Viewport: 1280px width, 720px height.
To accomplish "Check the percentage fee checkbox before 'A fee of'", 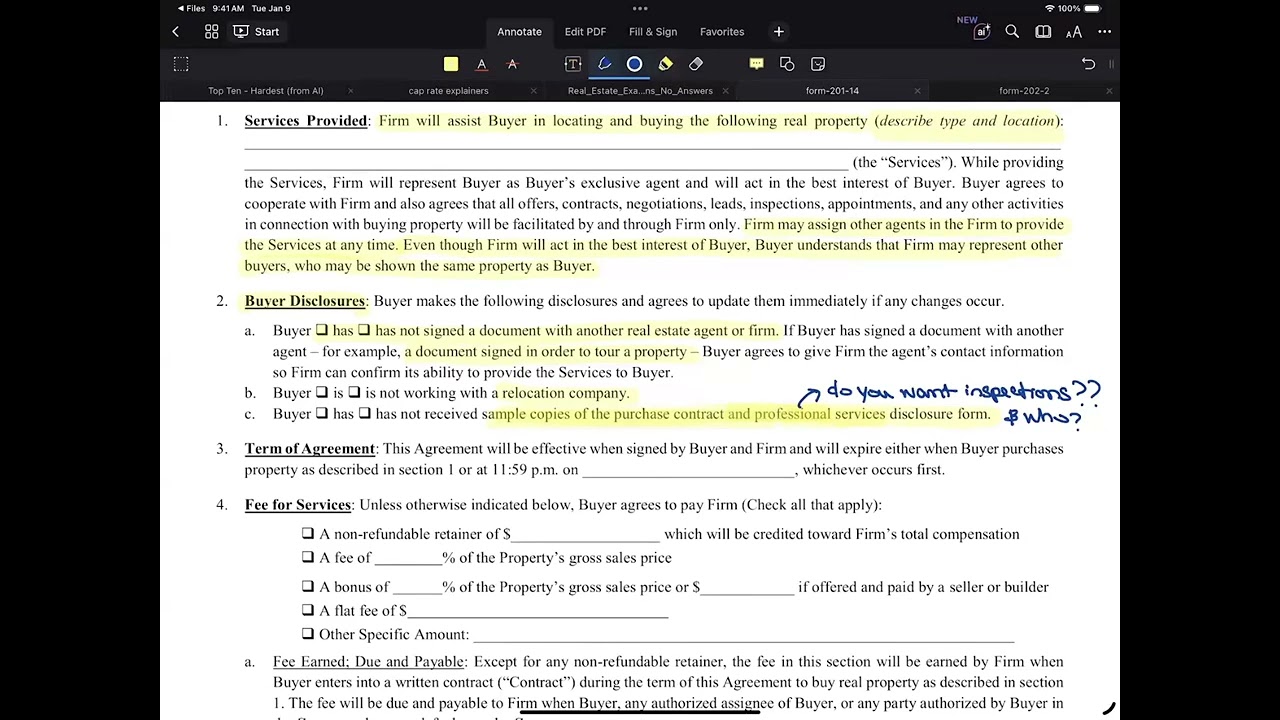I will 308,558.
